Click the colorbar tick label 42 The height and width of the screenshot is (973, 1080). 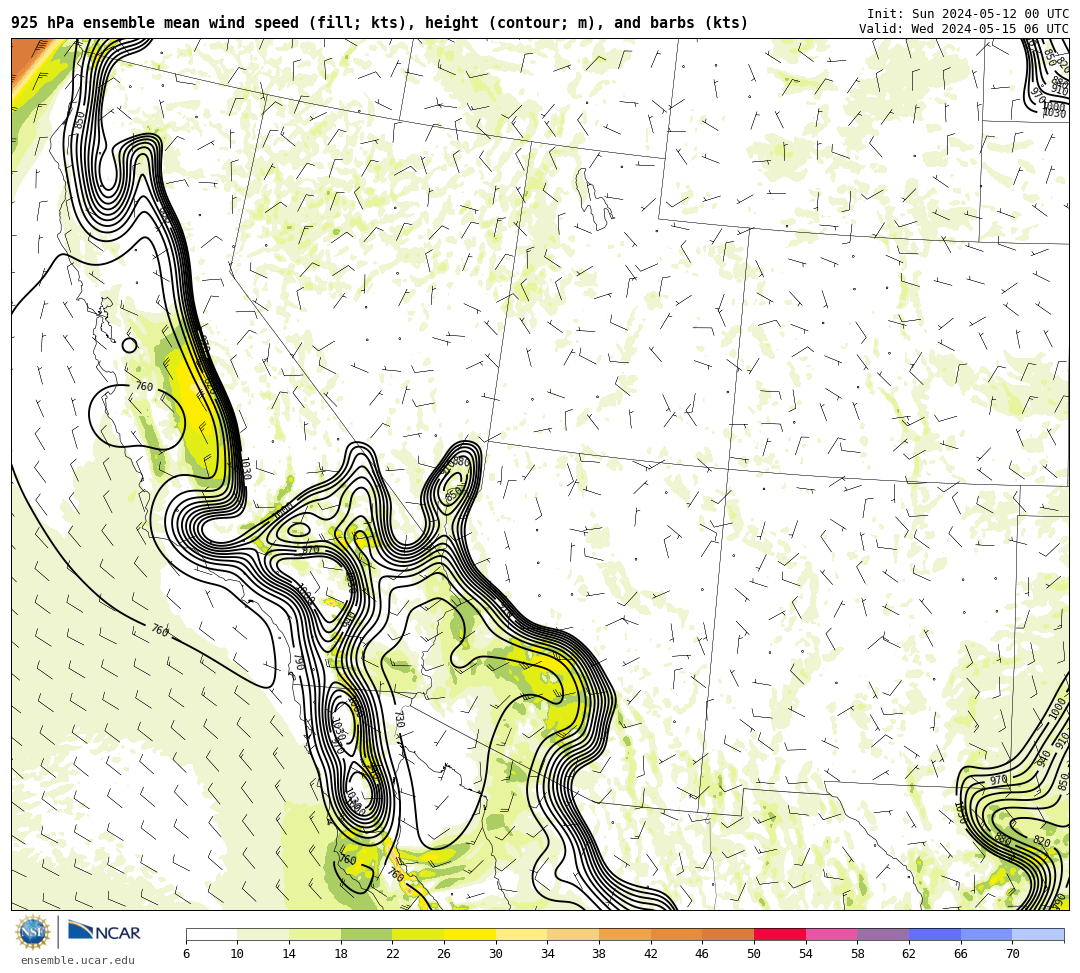651,954
